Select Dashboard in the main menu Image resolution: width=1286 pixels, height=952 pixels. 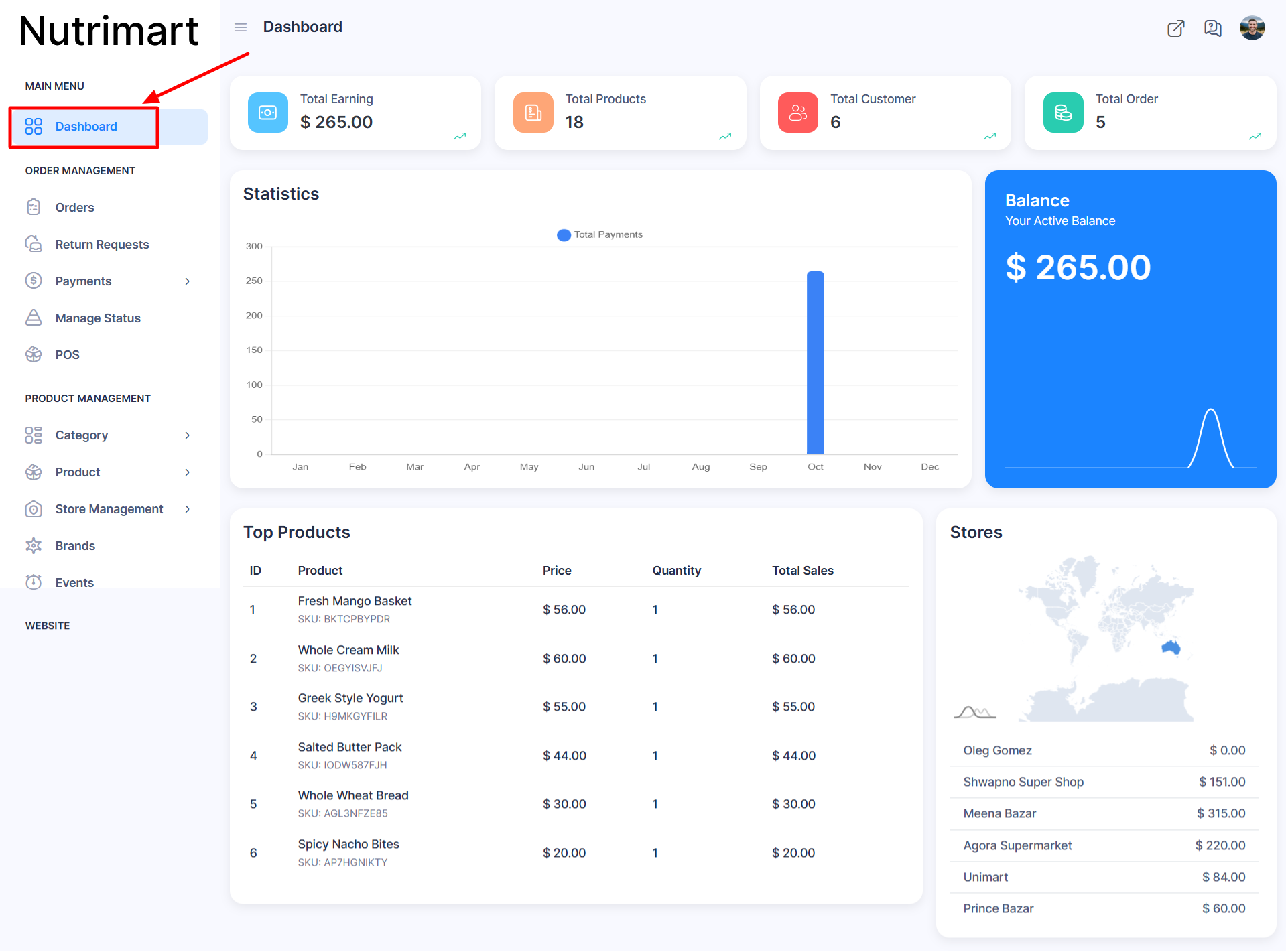[x=86, y=127]
